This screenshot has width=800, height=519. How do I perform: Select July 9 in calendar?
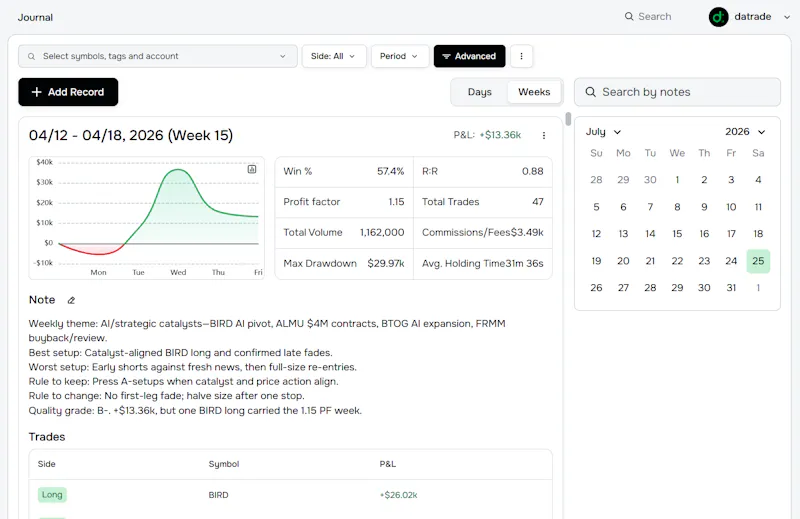click(704, 207)
